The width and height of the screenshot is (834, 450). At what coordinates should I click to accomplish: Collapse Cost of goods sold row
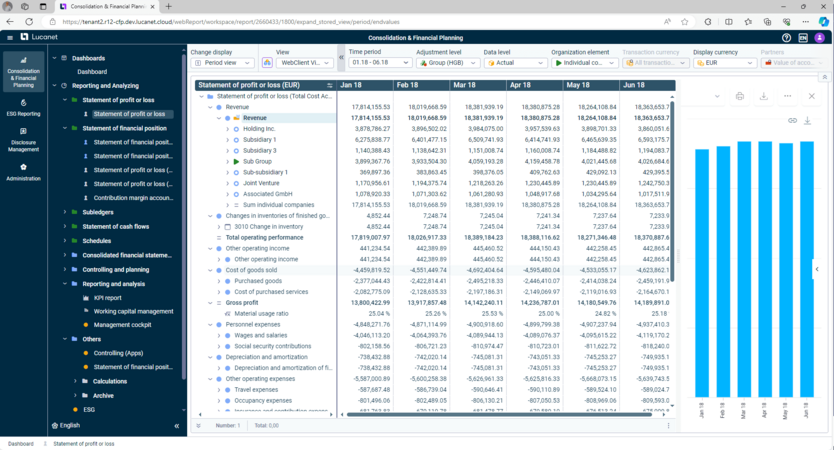point(210,270)
